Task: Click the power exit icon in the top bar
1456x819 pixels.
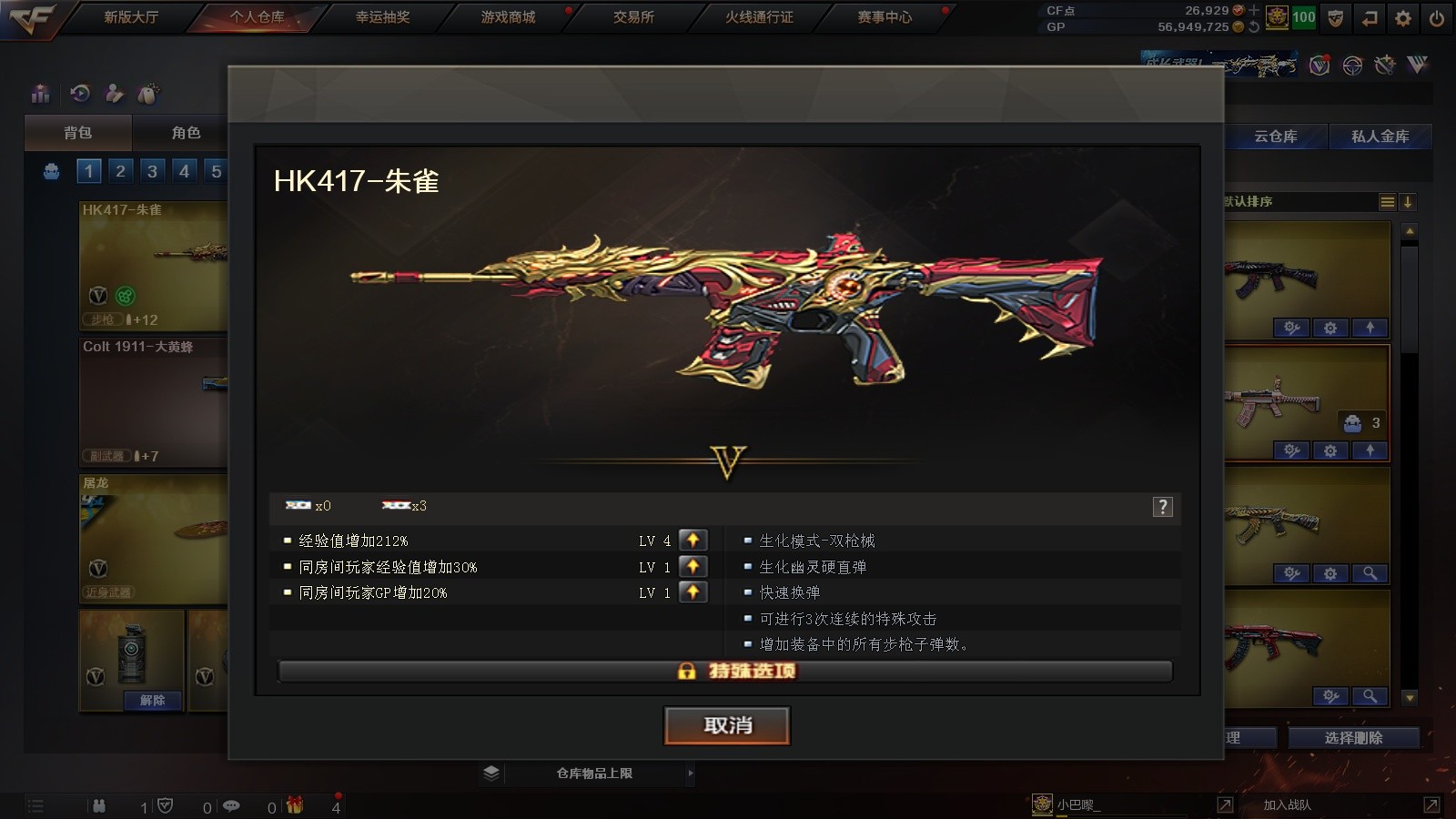Action: (x=1436, y=17)
